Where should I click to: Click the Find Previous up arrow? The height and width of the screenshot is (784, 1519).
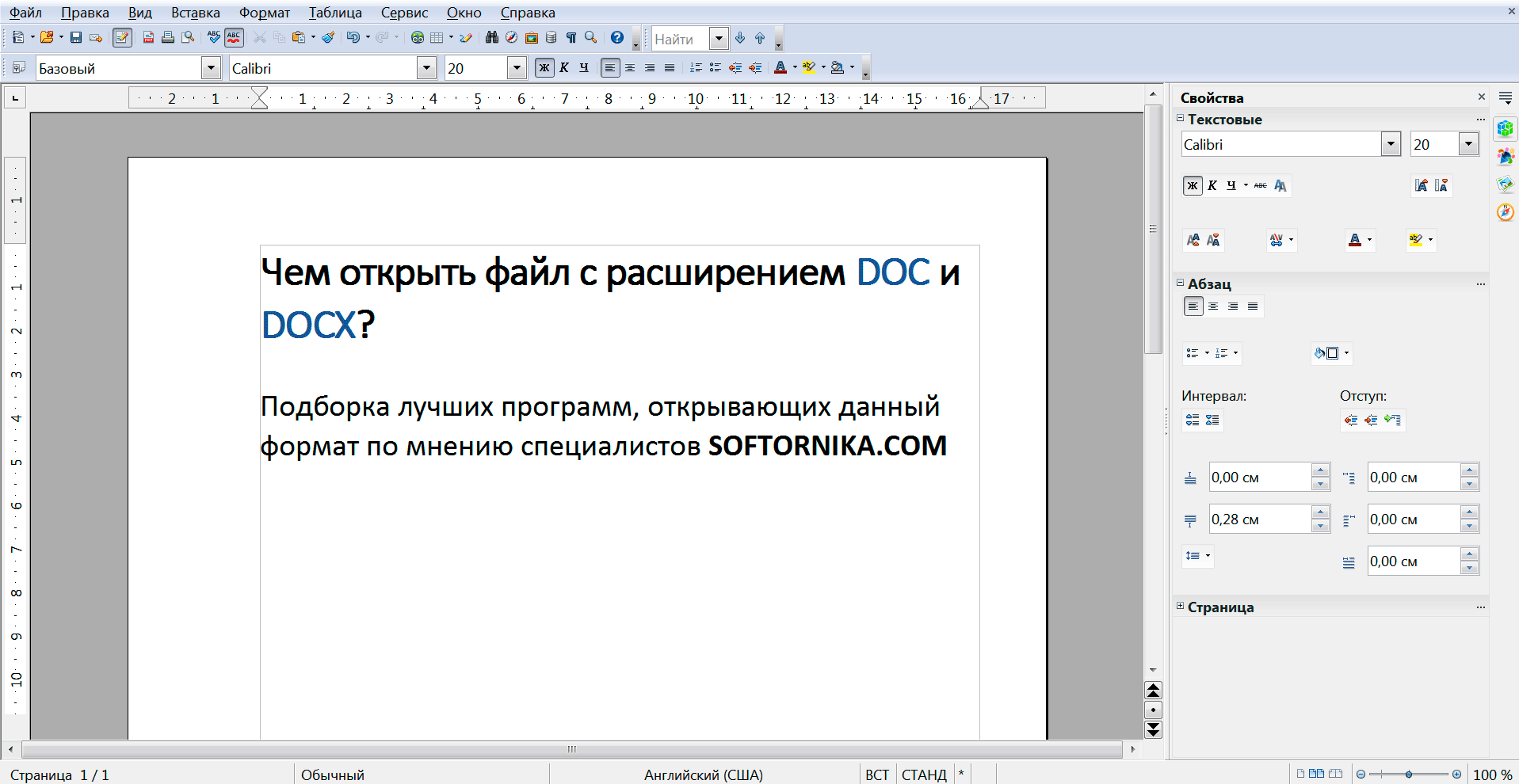(760, 38)
